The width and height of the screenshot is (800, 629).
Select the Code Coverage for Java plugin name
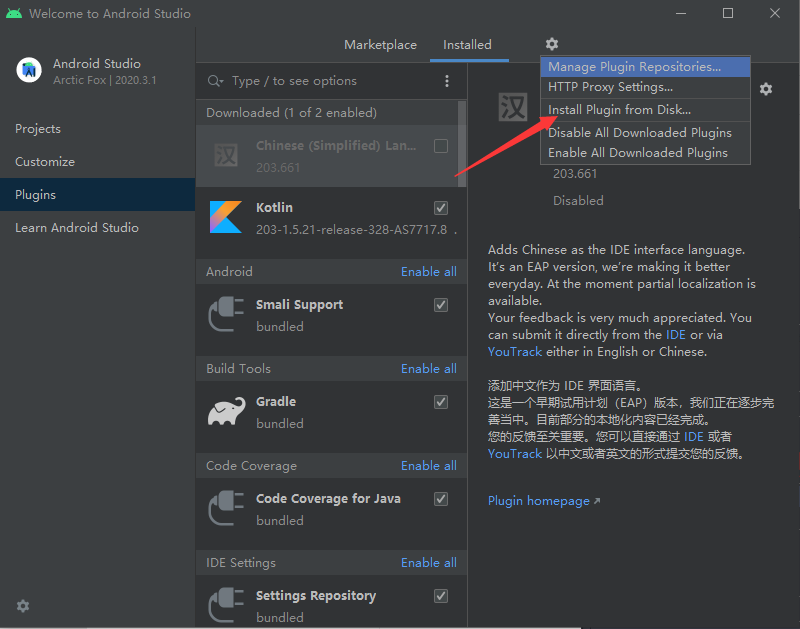328,499
